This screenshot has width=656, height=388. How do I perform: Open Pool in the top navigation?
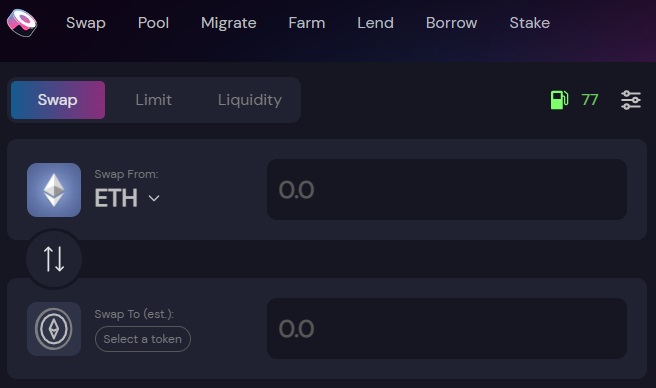153,23
